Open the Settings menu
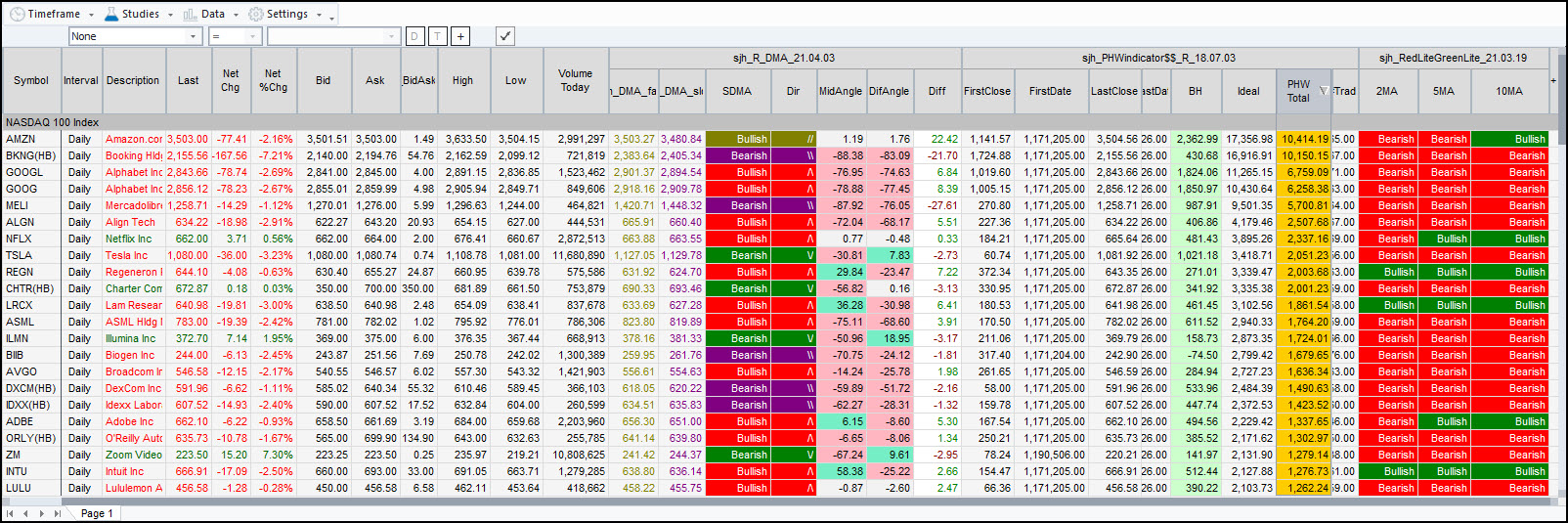Screen dimensions: 1568x523 coord(285,14)
